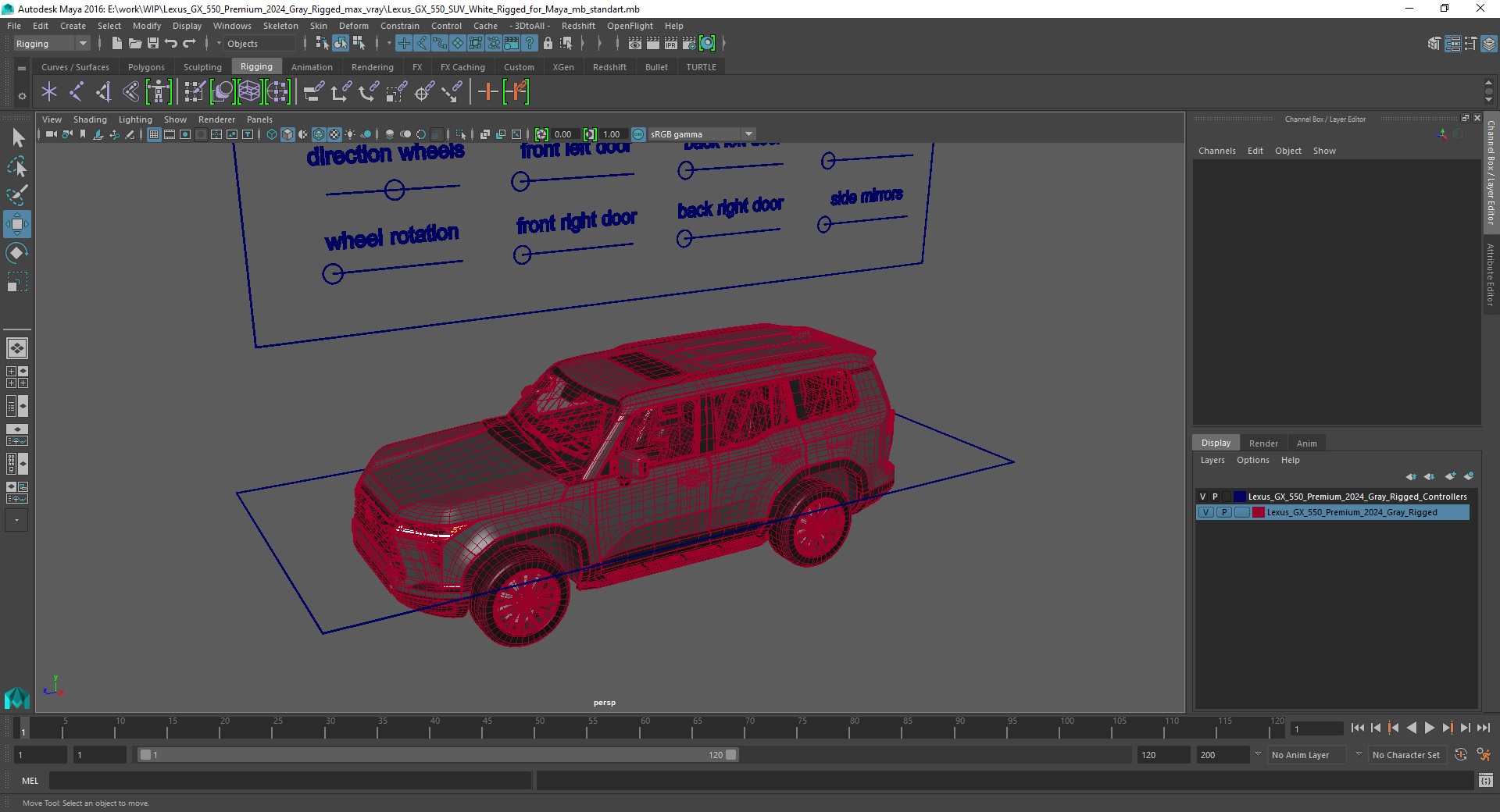The width and height of the screenshot is (1500, 812).
Task: Click the New Scene file icon
Action: [116, 44]
